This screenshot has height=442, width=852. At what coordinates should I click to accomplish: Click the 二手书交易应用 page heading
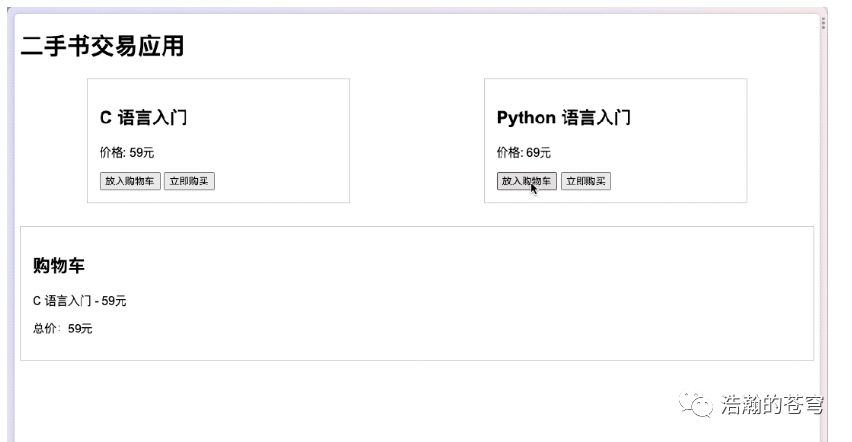tap(102, 46)
